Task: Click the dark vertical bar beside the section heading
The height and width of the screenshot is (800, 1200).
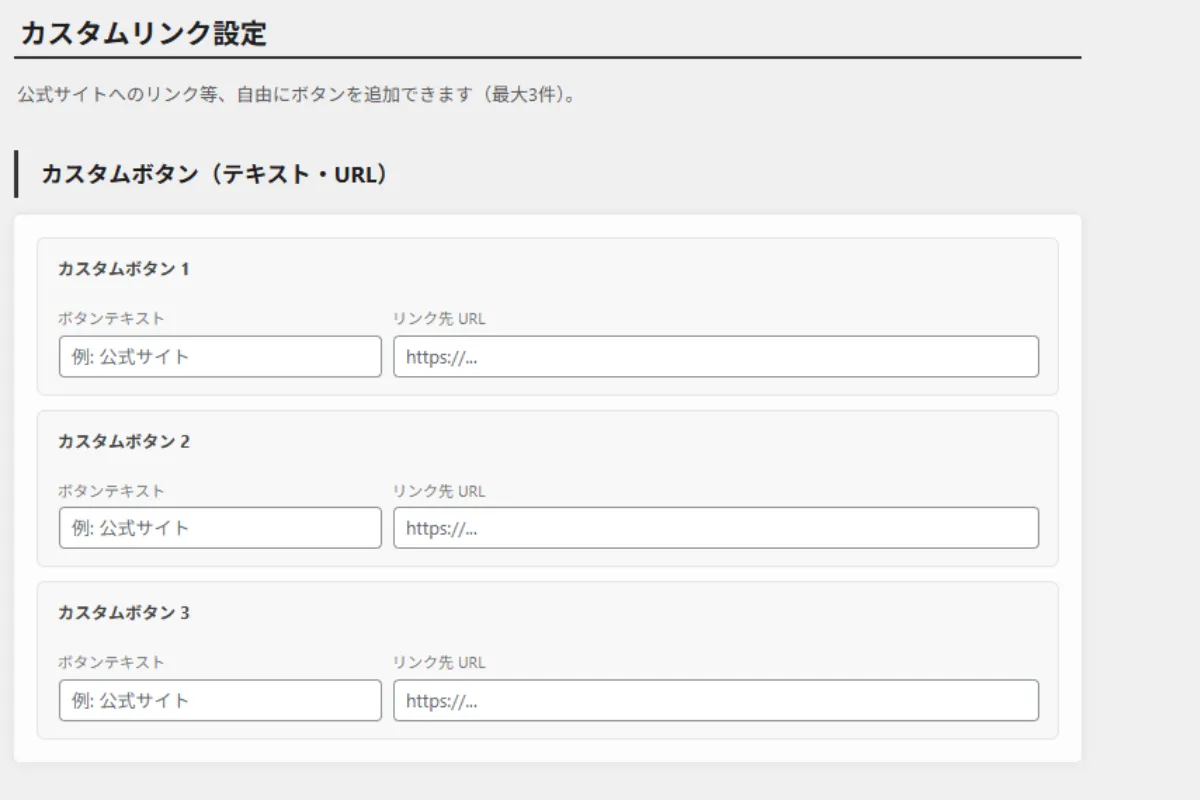Action: (x=16, y=174)
